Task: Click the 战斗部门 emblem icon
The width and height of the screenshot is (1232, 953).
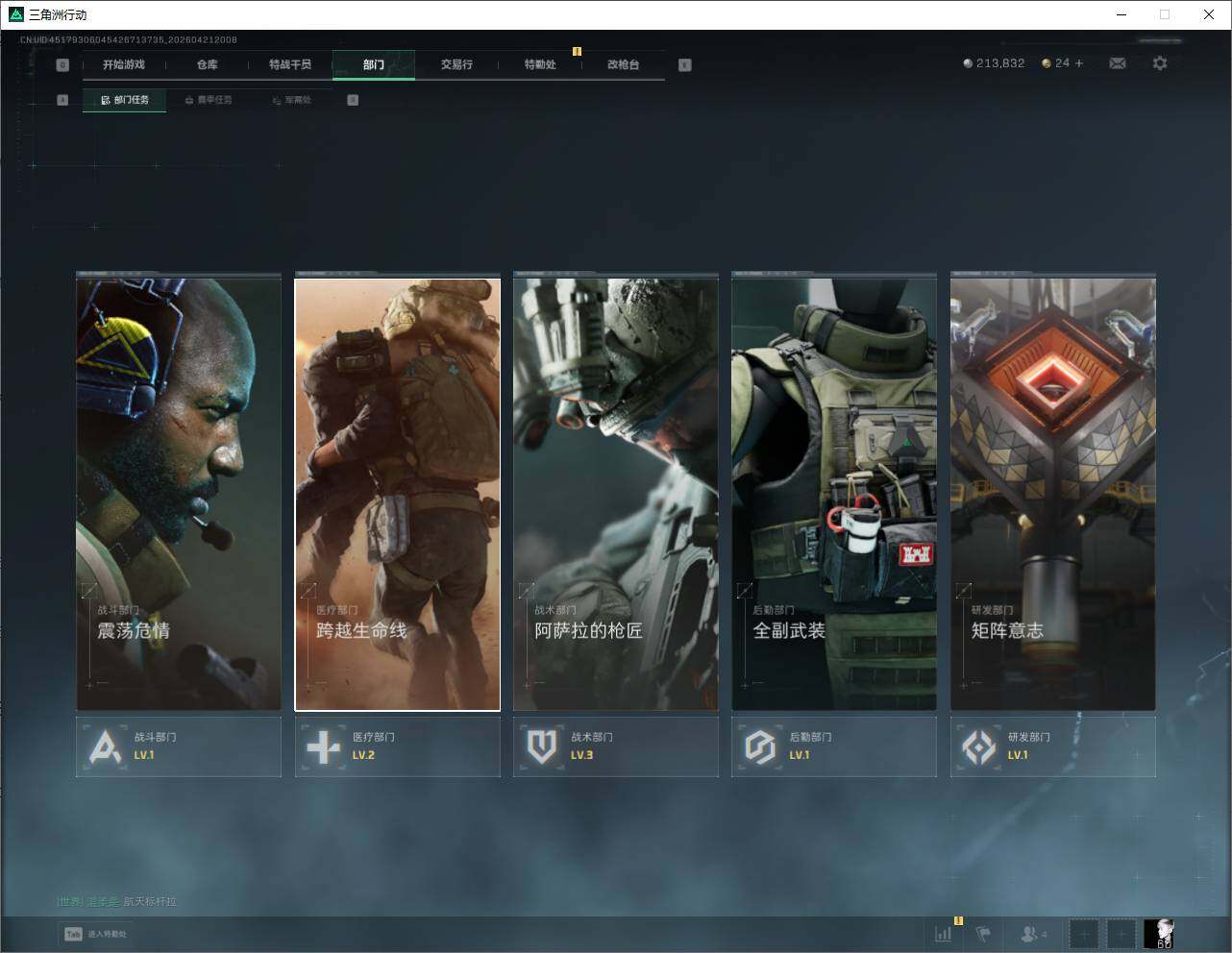Action: click(x=105, y=746)
